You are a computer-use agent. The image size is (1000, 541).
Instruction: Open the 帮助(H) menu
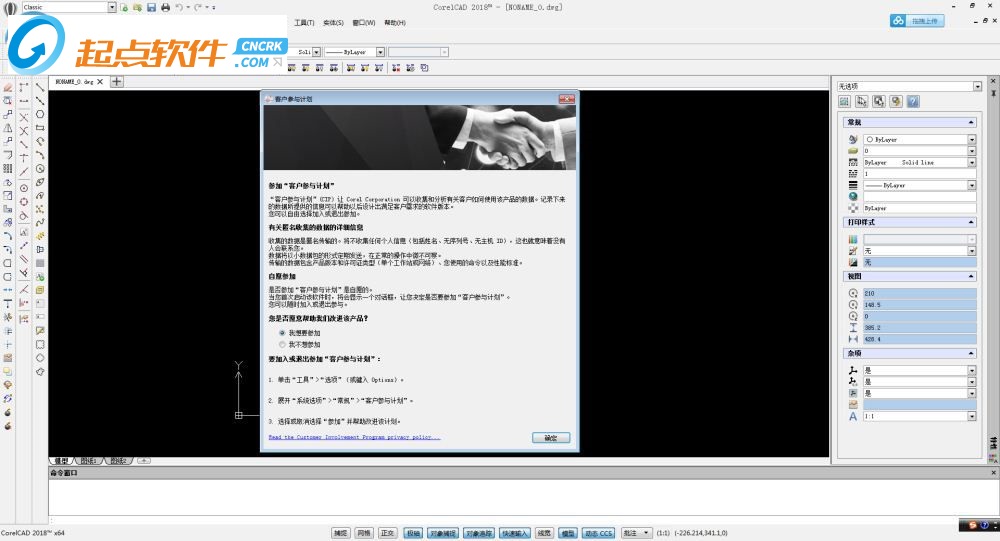[x=395, y=22]
